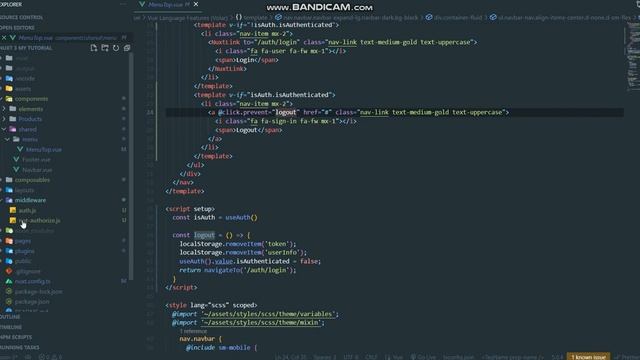The width and height of the screenshot is (640, 360).
Task: Expand the plugins folder
Action: pos(24,251)
